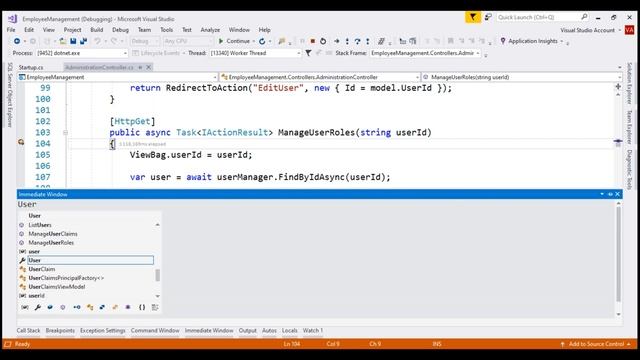Open the Solution Explorer side panel
The width and height of the screenshot is (640, 360).
coord(629,84)
